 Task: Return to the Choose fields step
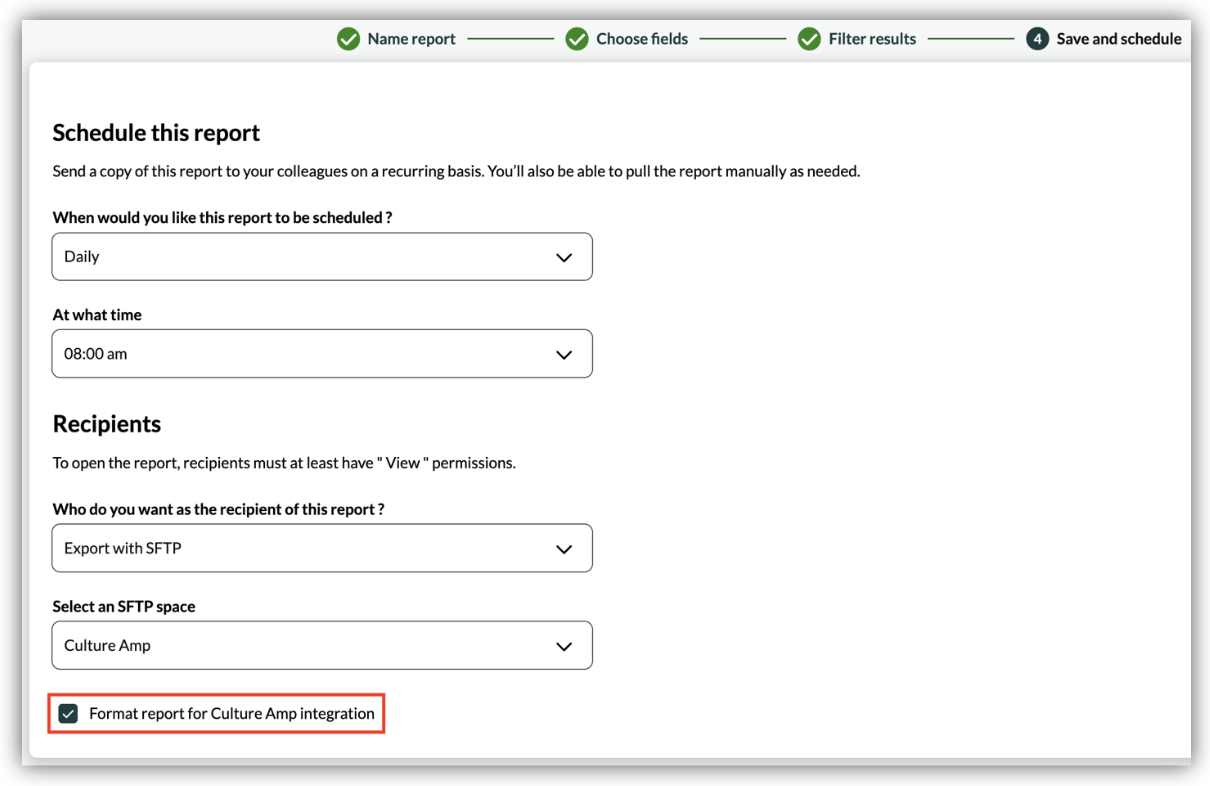coord(642,39)
